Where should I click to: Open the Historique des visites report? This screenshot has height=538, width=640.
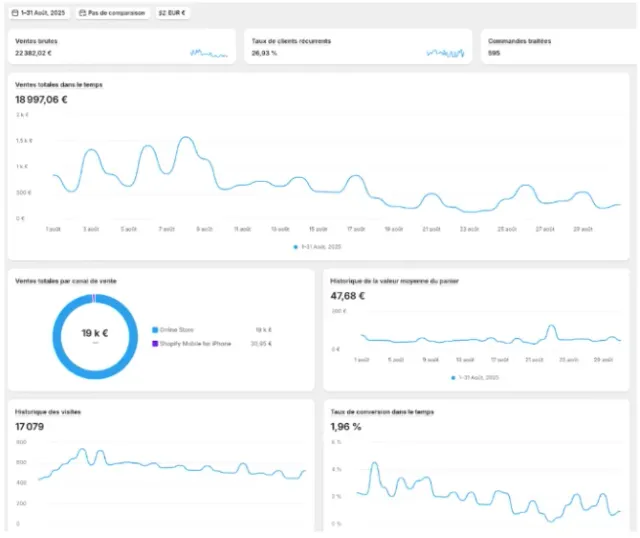click(48, 412)
